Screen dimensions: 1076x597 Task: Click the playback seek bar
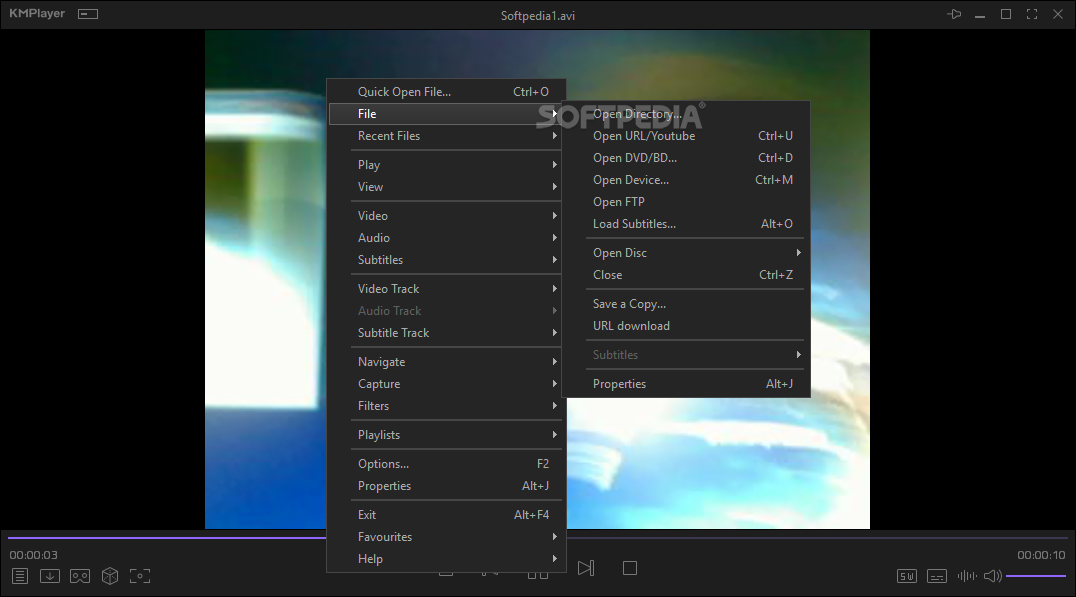[538, 538]
